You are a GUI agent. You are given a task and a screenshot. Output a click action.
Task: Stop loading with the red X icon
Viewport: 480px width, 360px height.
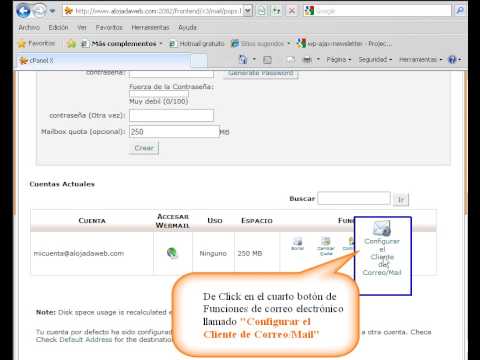tap(292, 11)
